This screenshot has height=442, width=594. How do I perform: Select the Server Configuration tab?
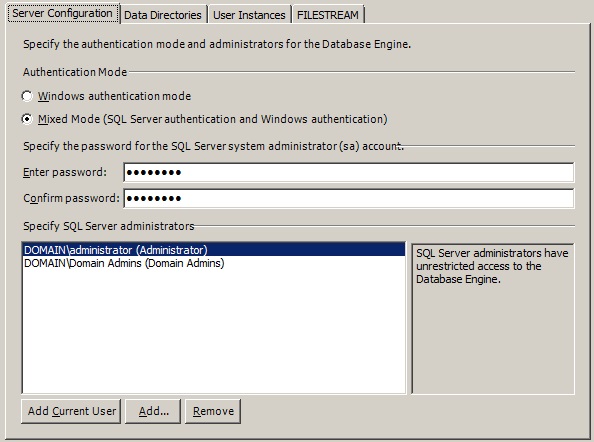63,13
